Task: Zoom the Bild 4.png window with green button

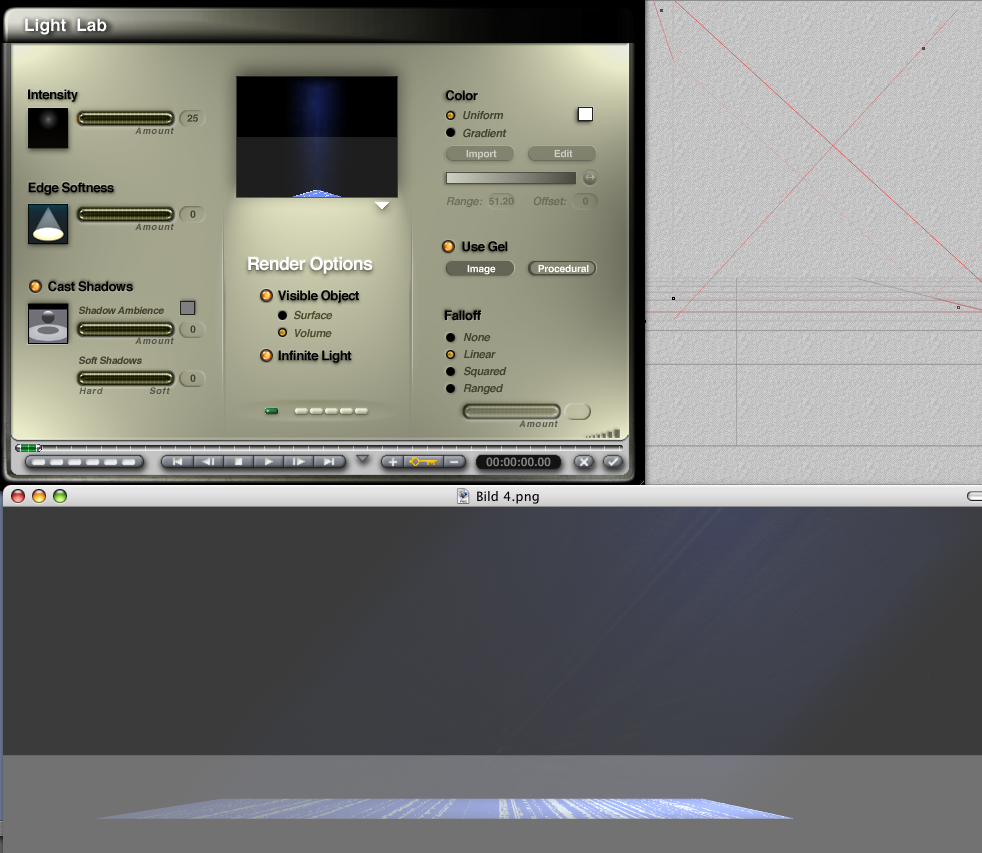Action: (x=60, y=496)
